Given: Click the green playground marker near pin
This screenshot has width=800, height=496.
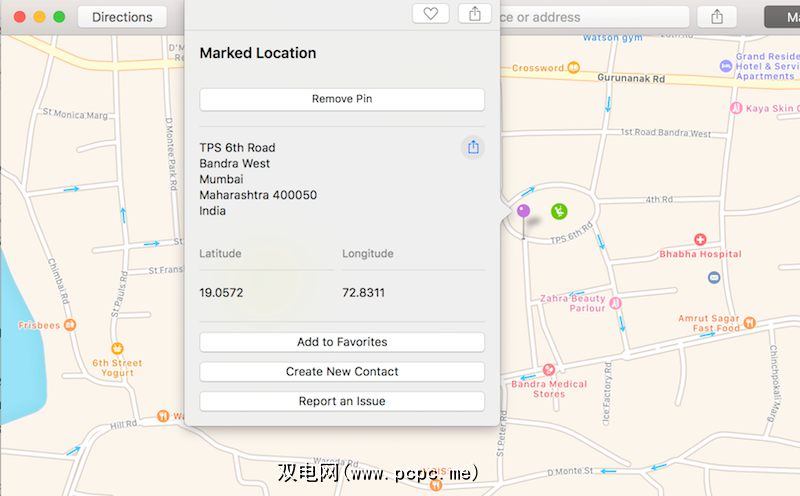Looking at the screenshot, I should [559, 211].
